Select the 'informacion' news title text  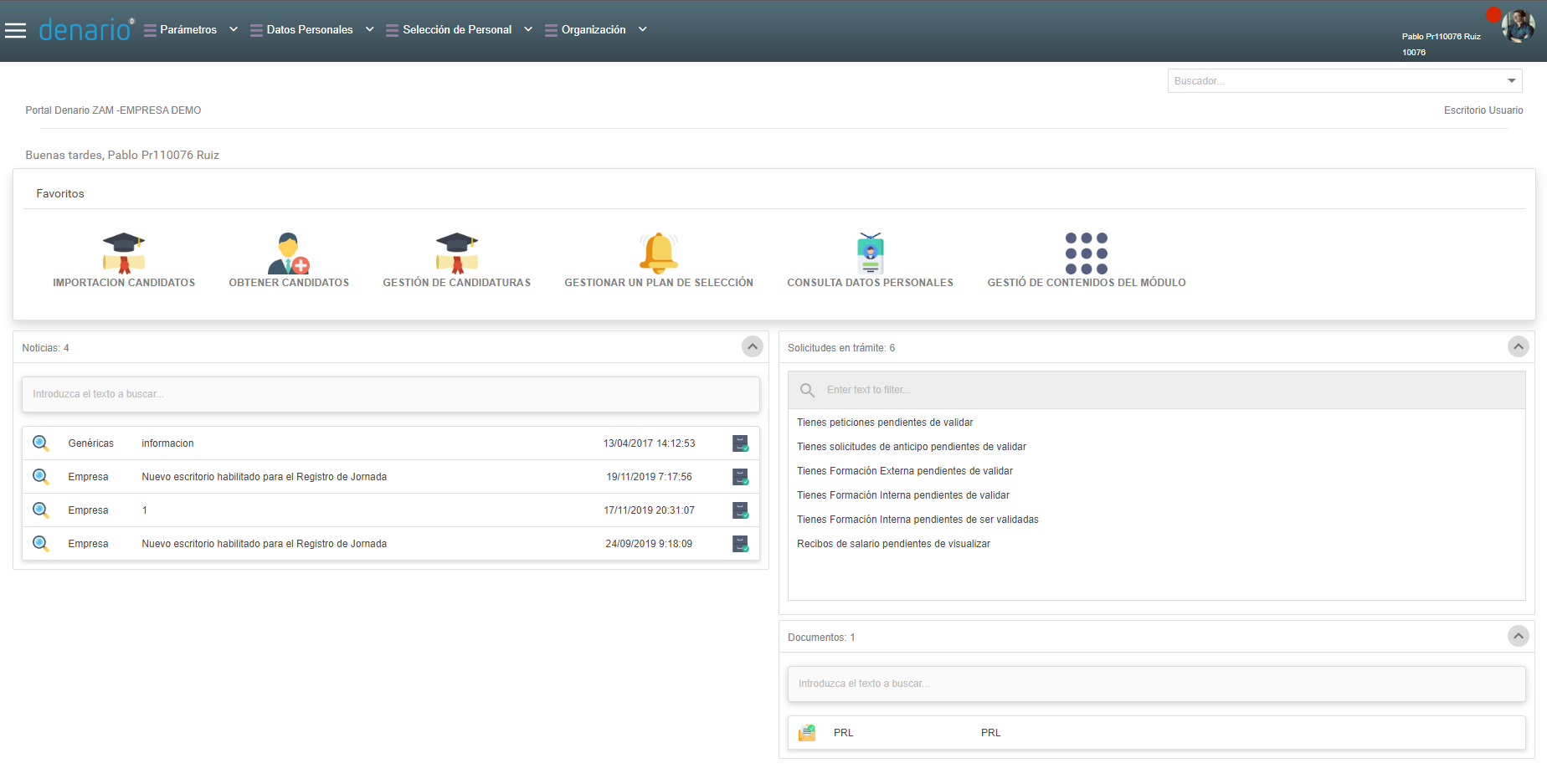[167, 443]
